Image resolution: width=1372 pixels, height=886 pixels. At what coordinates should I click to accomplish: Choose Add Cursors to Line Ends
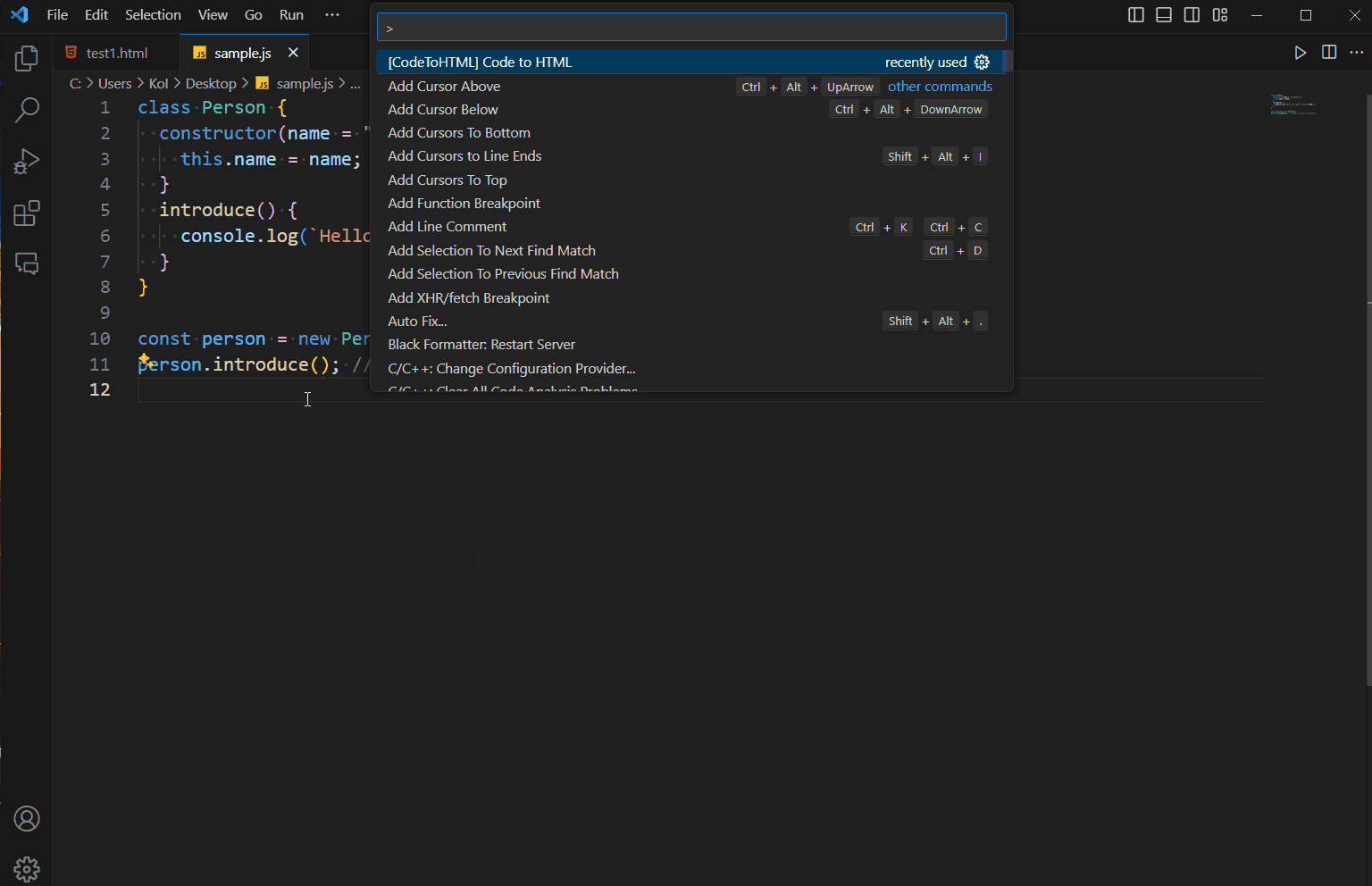(x=690, y=156)
